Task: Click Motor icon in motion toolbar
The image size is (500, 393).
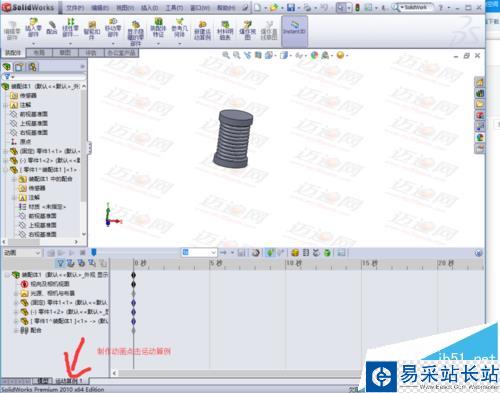Action: (295, 253)
